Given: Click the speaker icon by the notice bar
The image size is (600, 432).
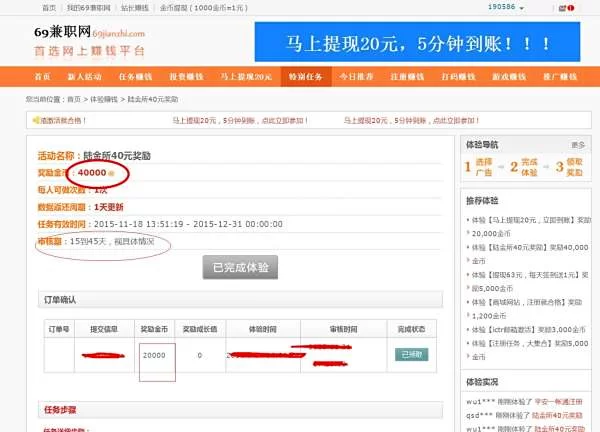Looking at the screenshot, I should click(33, 120).
